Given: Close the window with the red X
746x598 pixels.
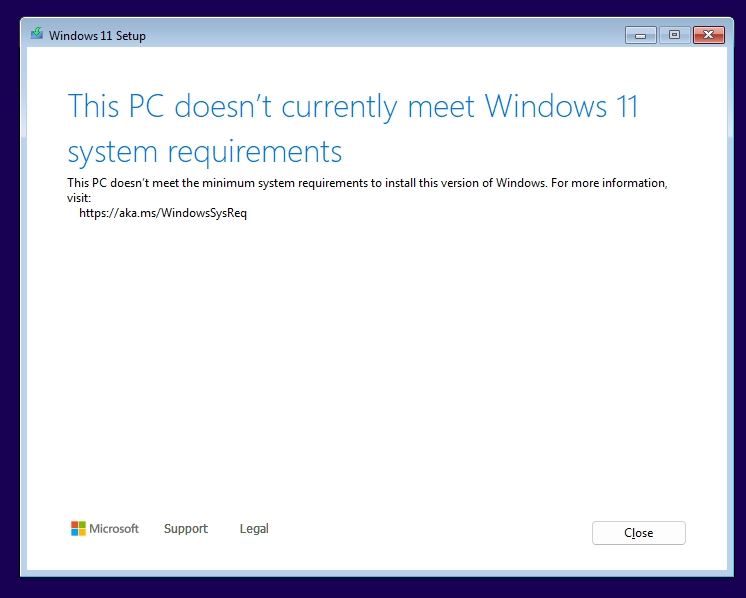Looking at the screenshot, I should pyautogui.click(x=708, y=35).
